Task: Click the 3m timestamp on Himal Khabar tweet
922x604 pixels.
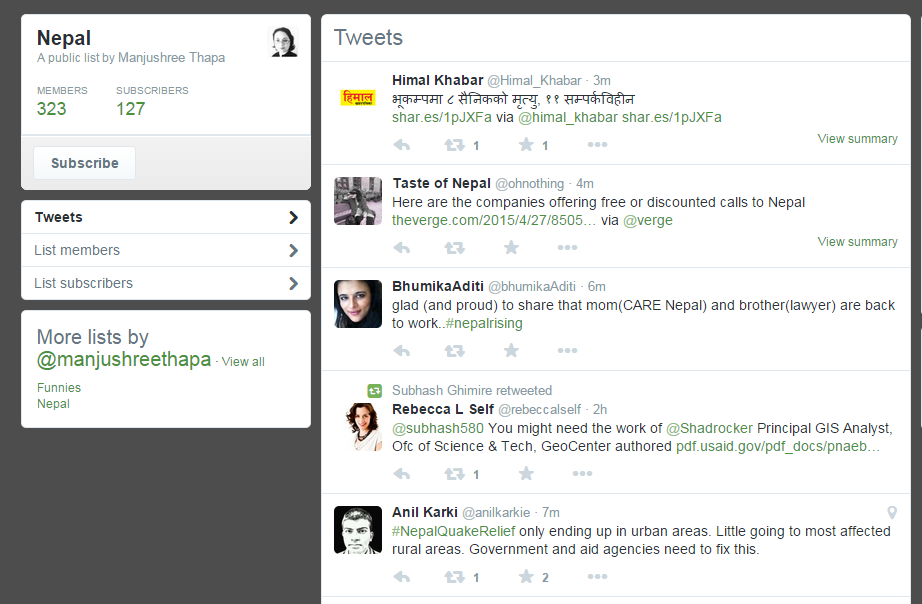Action: coord(602,81)
